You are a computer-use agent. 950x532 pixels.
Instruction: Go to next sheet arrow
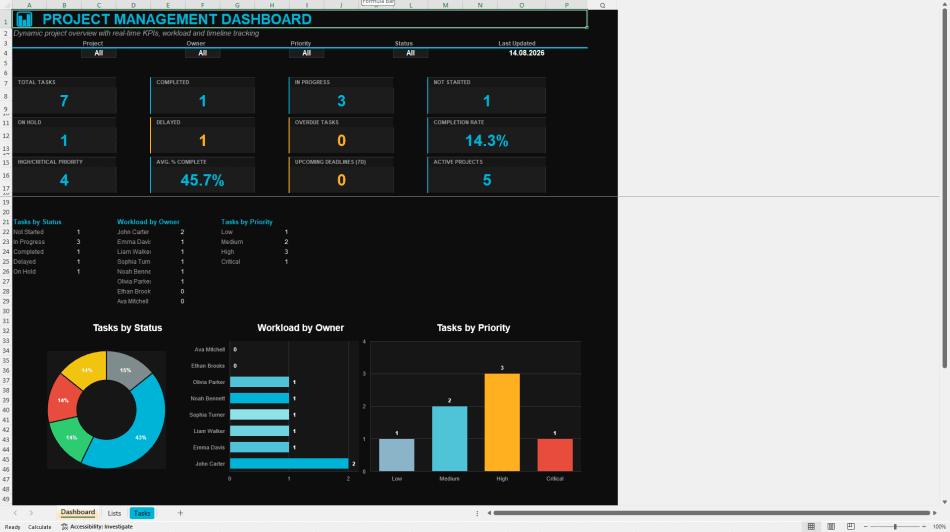tap(31, 513)
